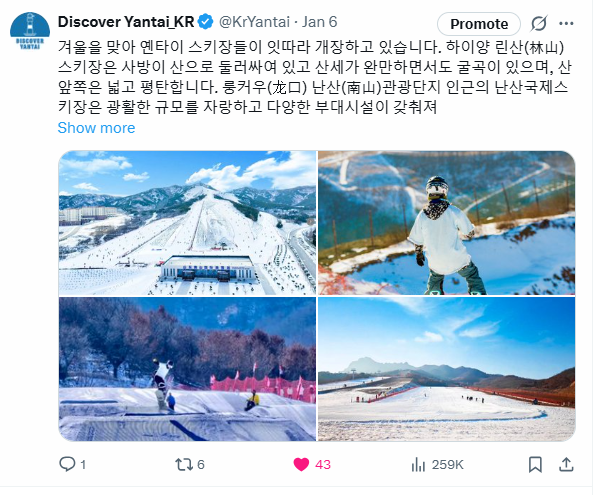Viewport: 616px width, 495px height.
Task: Open Discover Yantai lighthouse profile avatar
Action: point(30,31)
